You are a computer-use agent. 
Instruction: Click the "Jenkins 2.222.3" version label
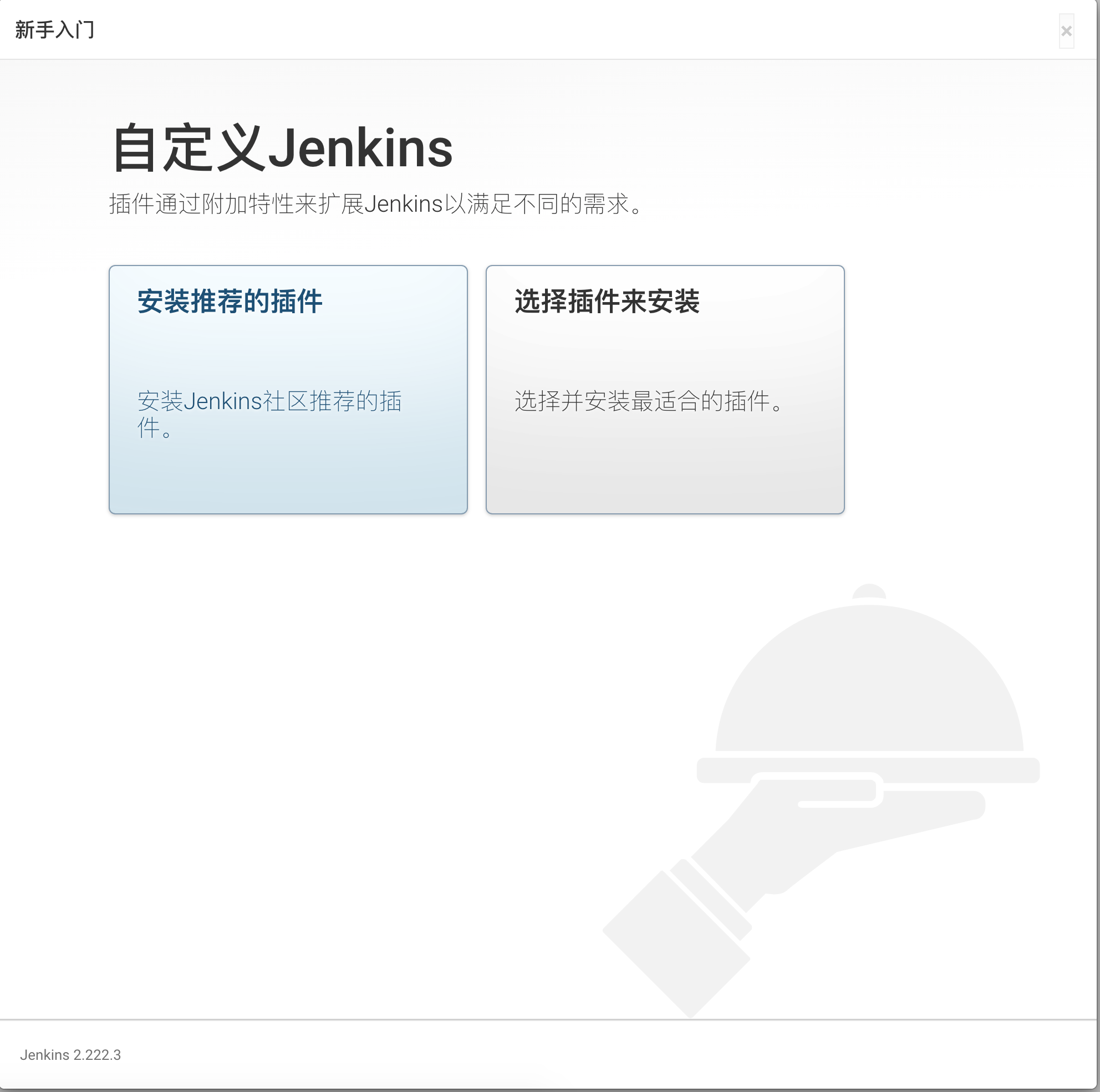(70, 1054)
